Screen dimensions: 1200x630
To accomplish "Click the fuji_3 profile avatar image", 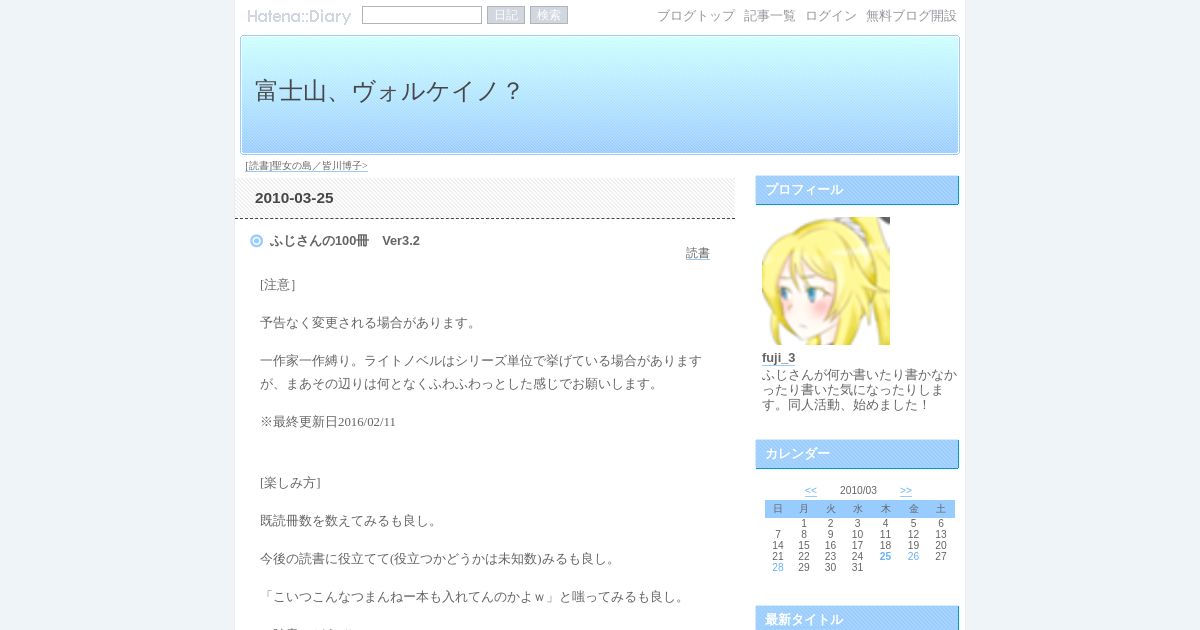I will coord(826,281).
